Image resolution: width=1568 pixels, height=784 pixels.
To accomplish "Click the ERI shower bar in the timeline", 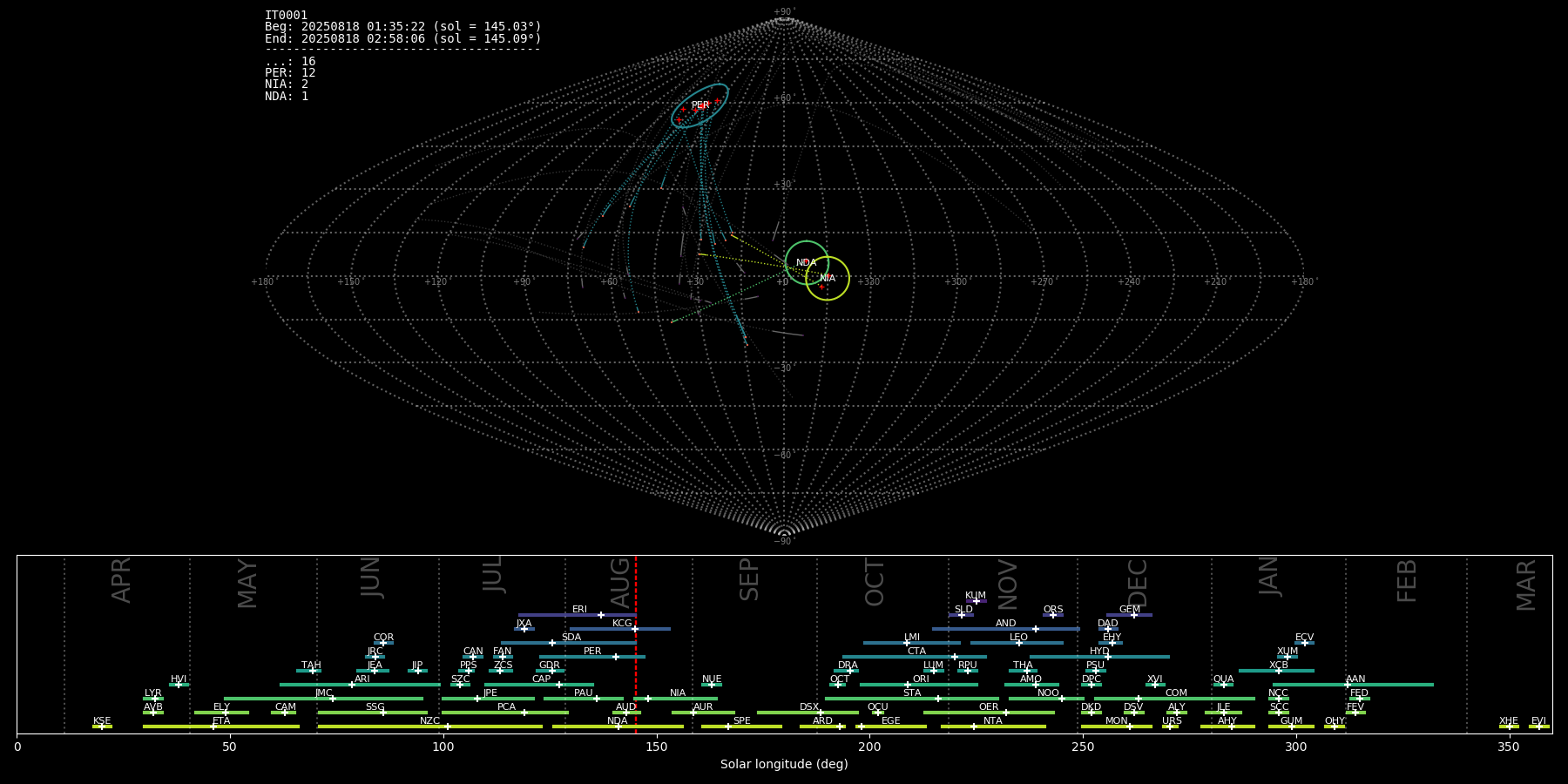I will coord(577,615).
